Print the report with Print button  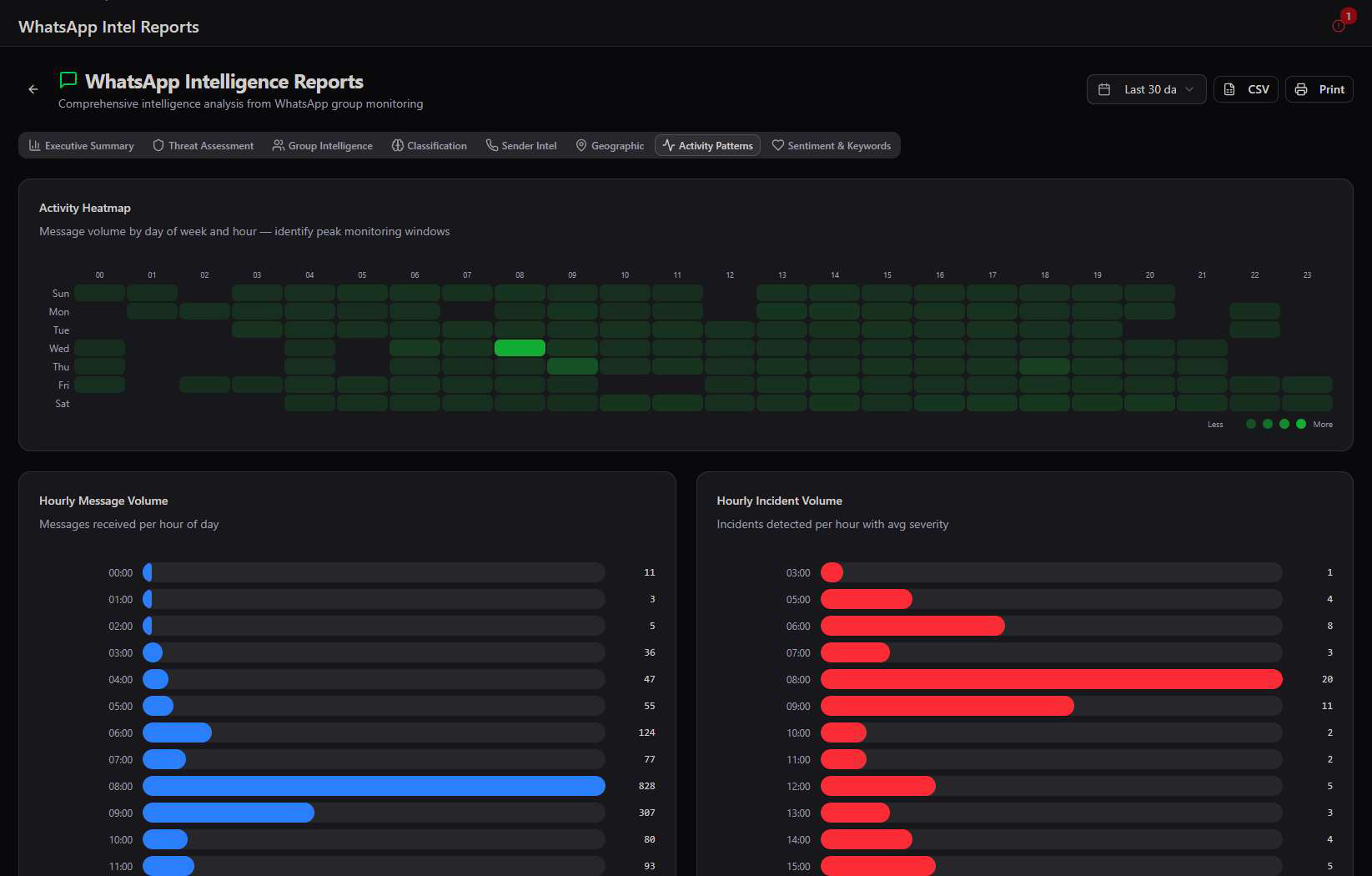(1319, 89)
